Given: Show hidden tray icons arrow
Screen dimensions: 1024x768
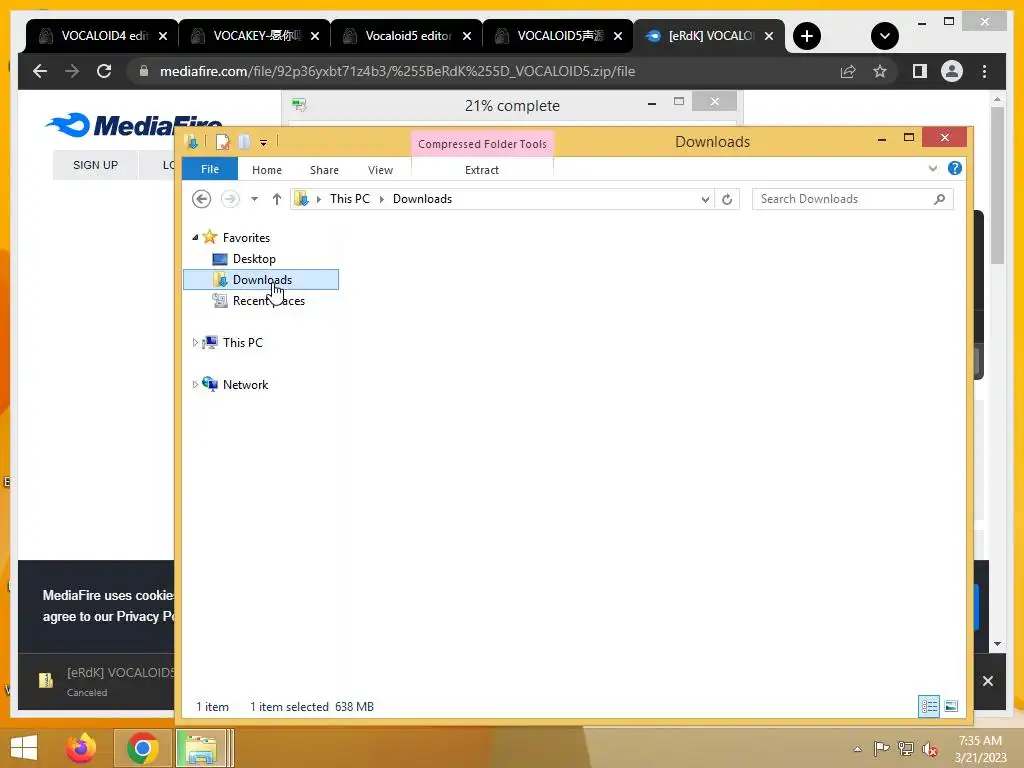Looking at the screenshot, I should click(857, 749).
